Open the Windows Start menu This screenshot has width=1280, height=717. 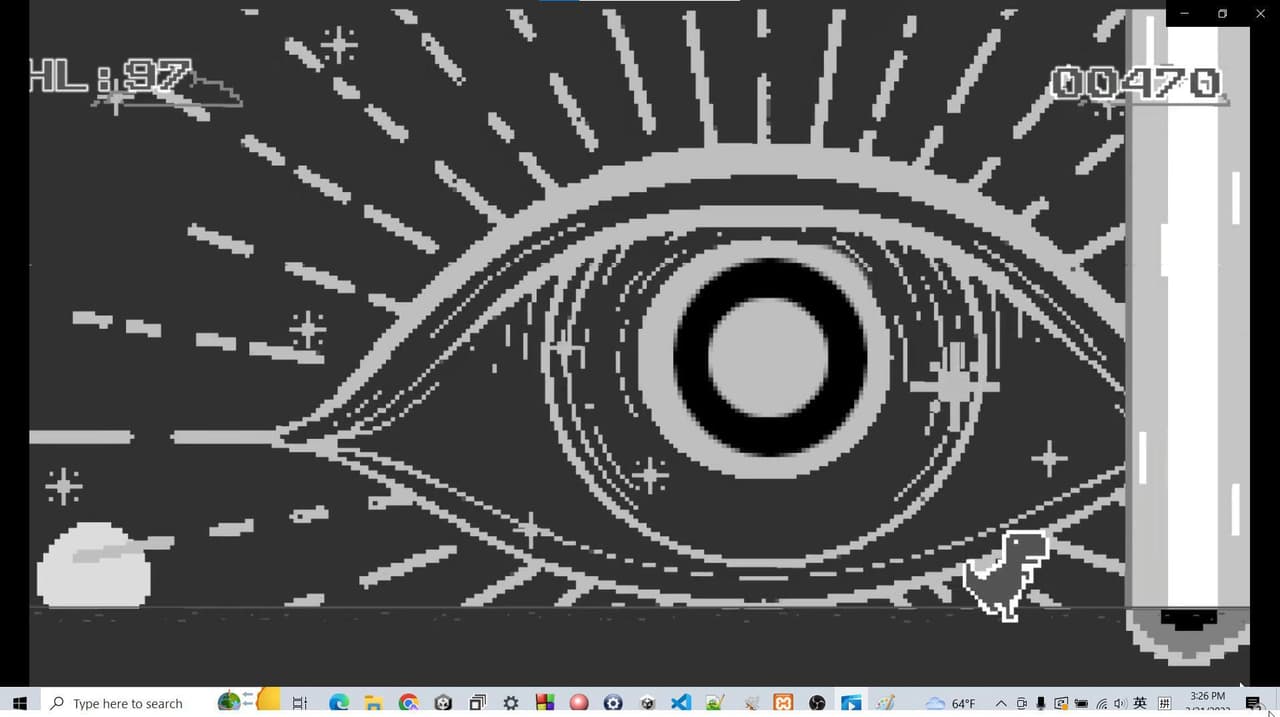(x=19, y=703)
